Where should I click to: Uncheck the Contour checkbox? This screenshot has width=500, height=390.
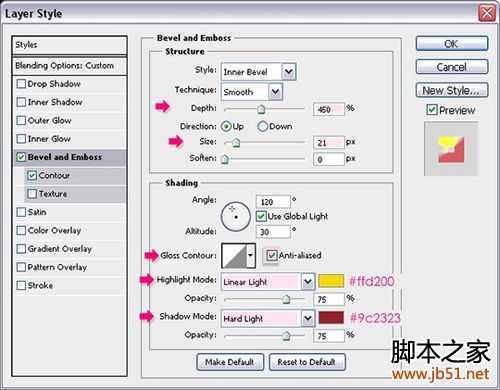32,175
